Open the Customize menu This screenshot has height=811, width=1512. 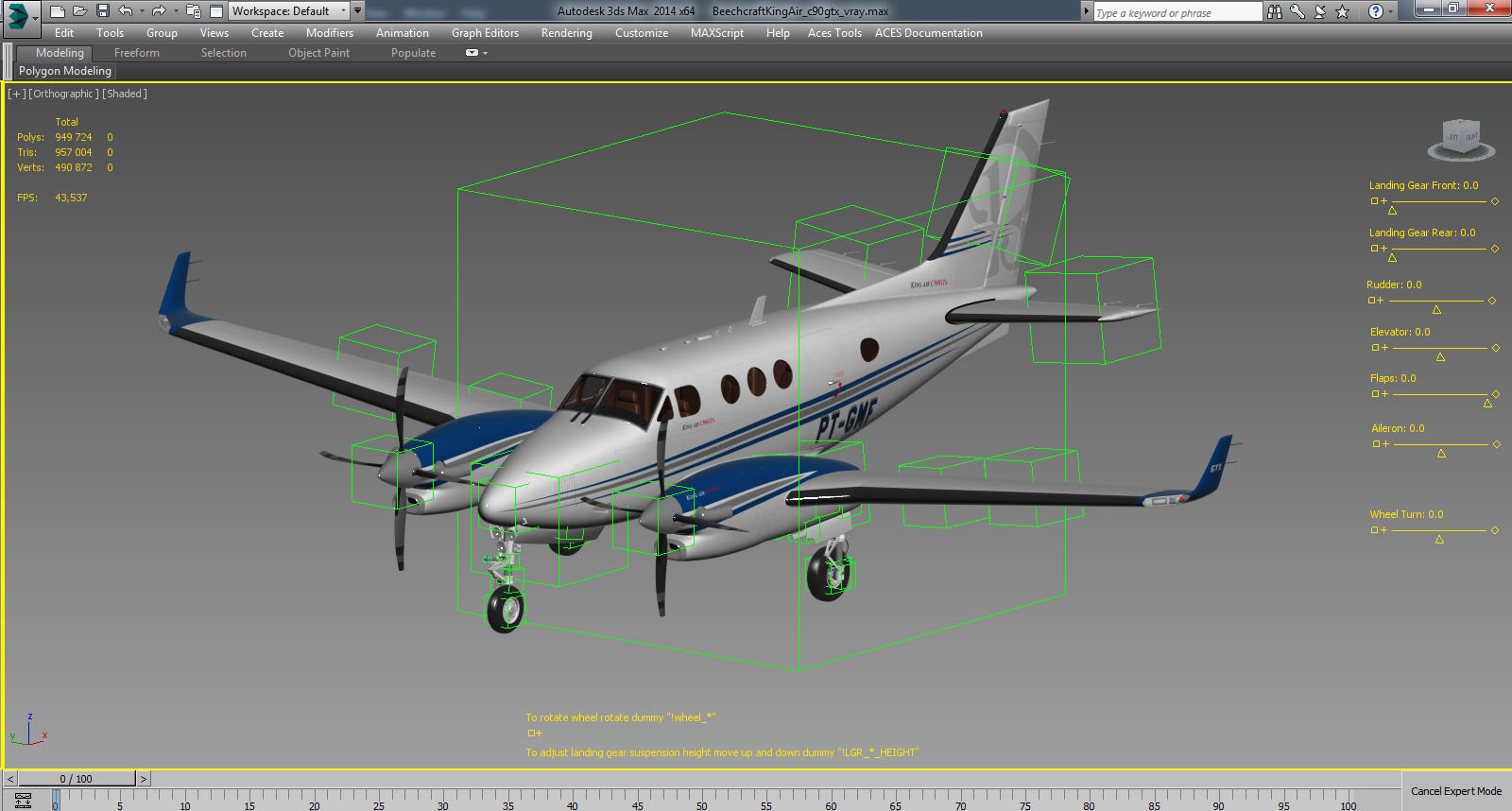coord(642,33)
